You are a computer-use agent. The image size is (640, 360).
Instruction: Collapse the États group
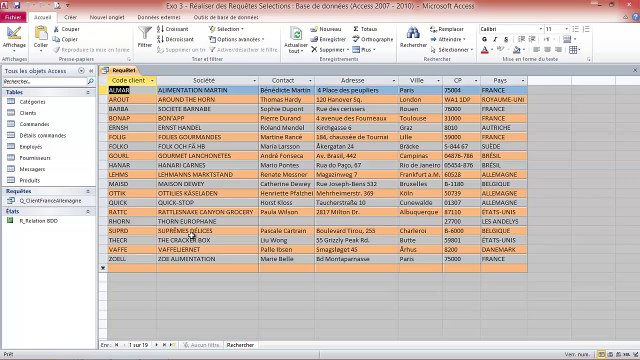click(88, 211)
